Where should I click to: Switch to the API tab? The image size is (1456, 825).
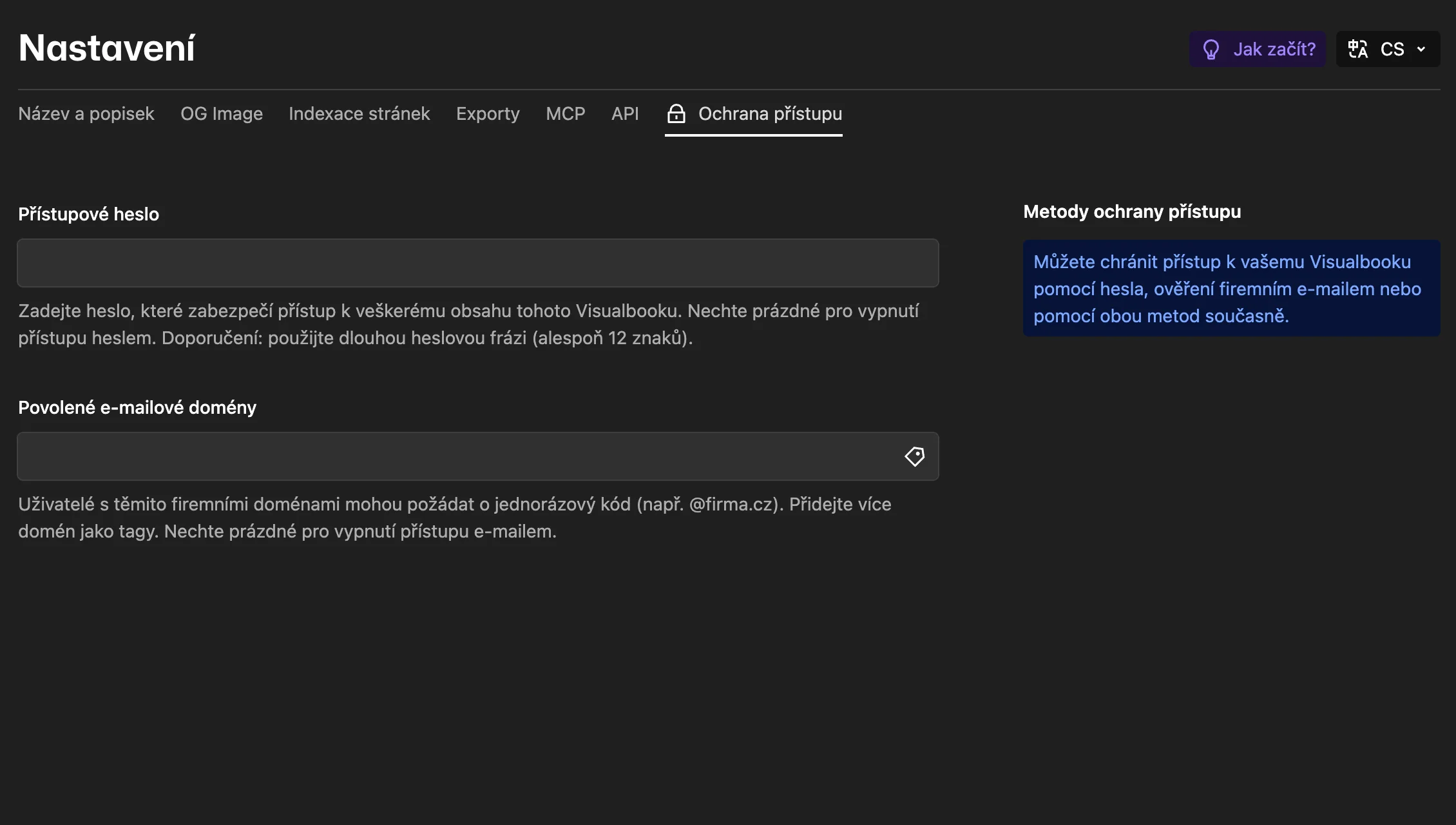625,113
